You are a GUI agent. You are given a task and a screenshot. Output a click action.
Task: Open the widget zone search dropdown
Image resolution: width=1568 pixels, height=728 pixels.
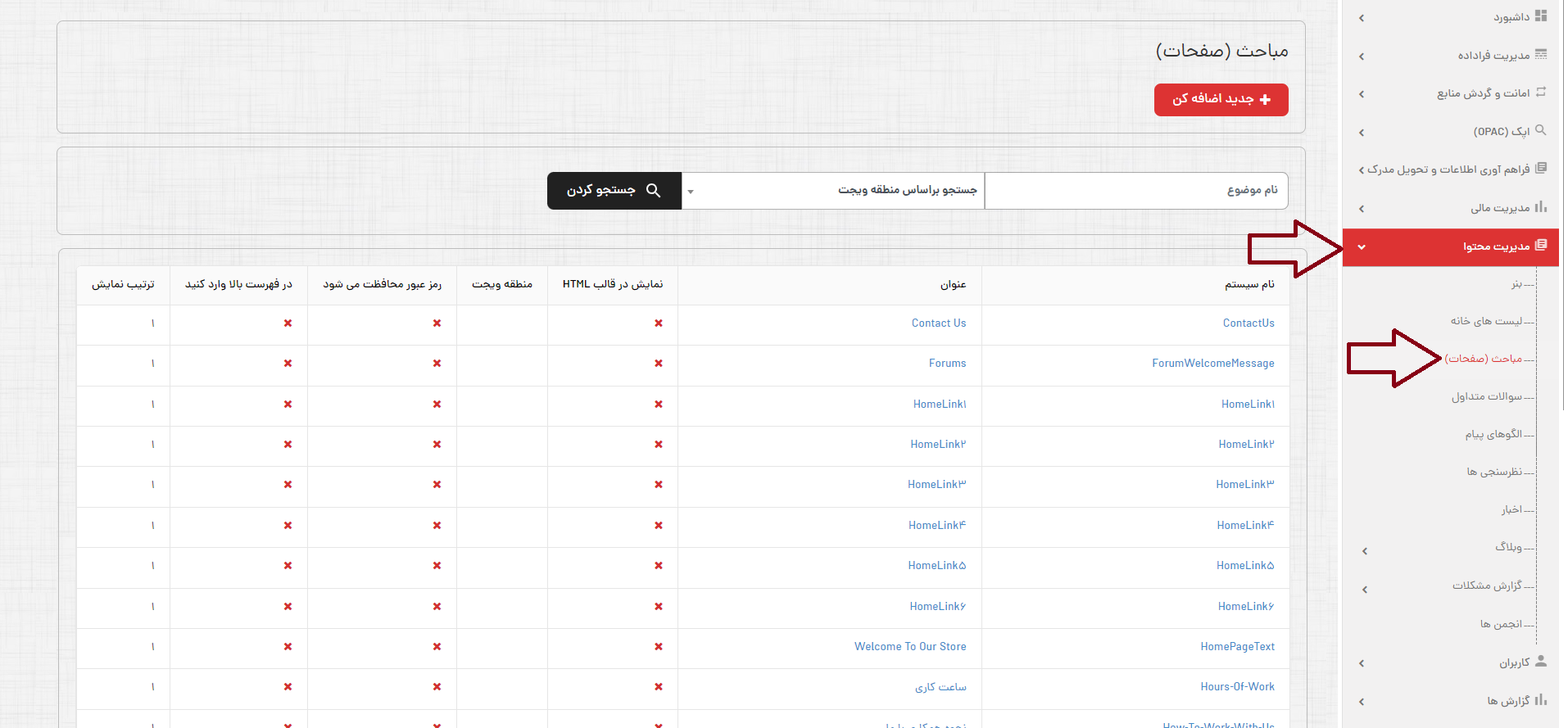[832, 191]
